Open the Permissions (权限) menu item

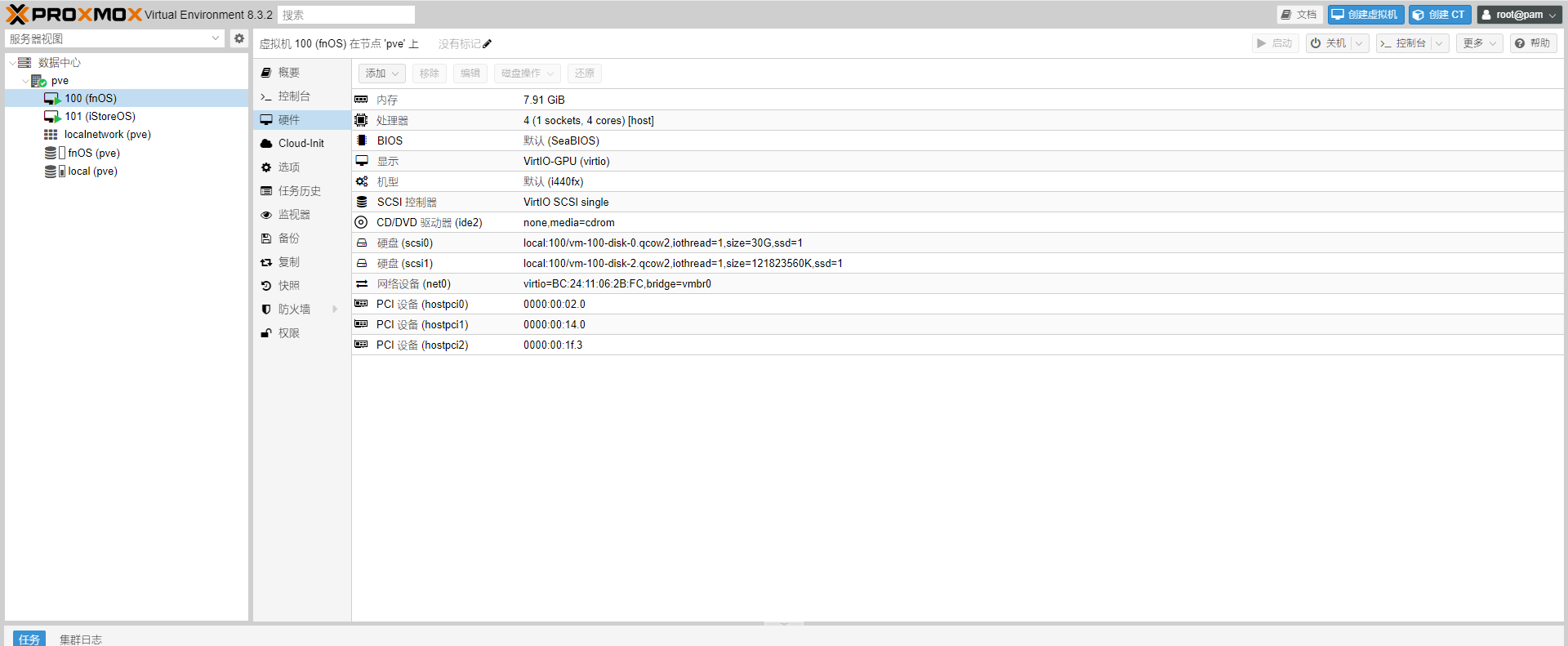point(302,333)
